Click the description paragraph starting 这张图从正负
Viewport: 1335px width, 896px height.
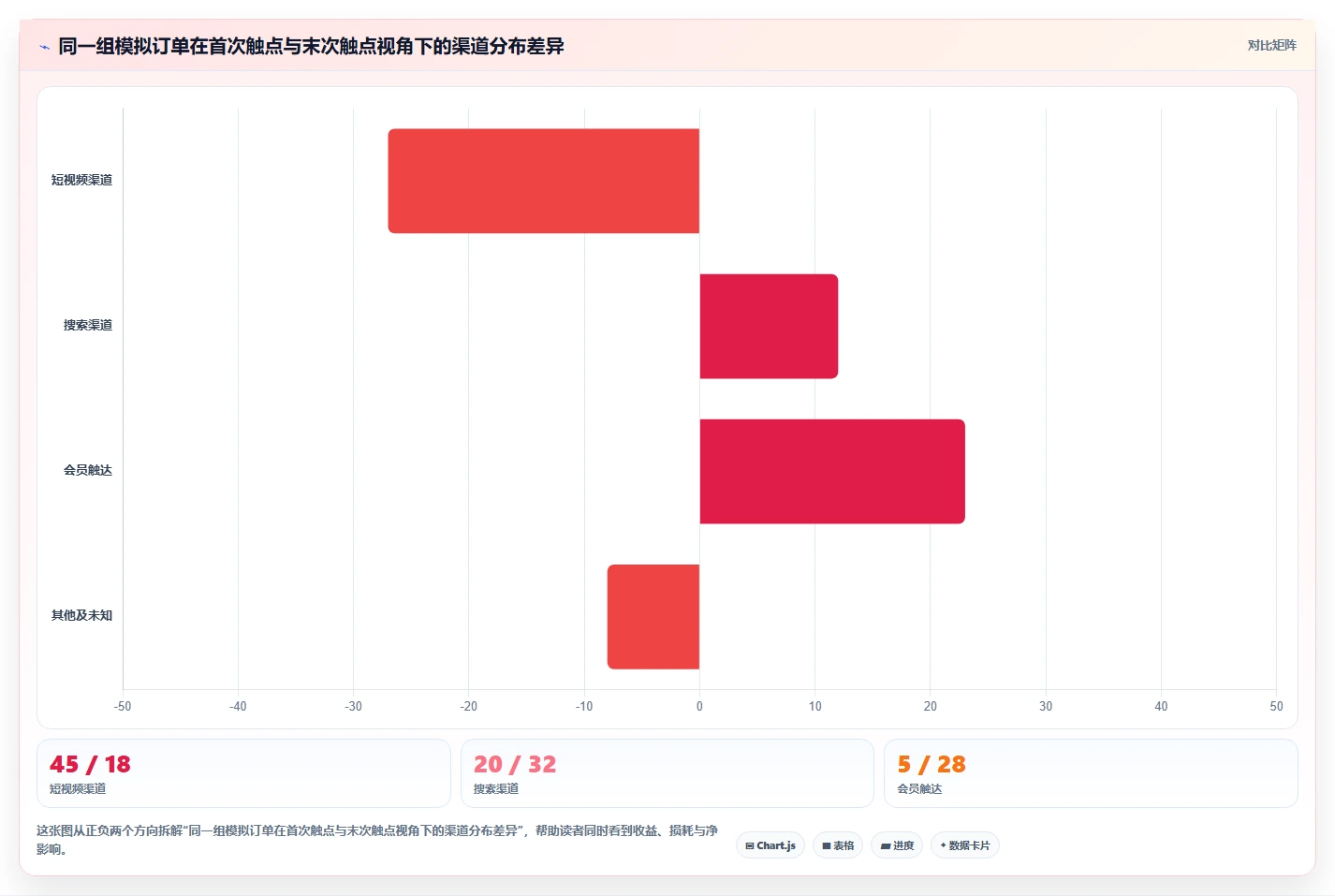377,840
